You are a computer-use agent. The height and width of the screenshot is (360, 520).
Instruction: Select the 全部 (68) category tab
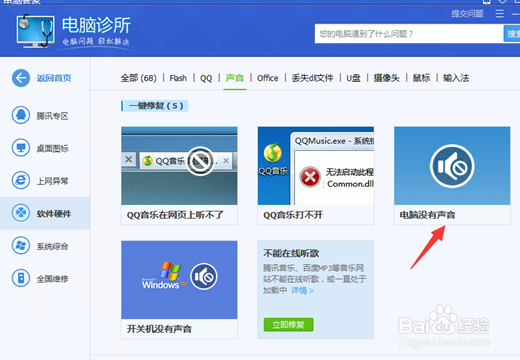click(138, 78)
